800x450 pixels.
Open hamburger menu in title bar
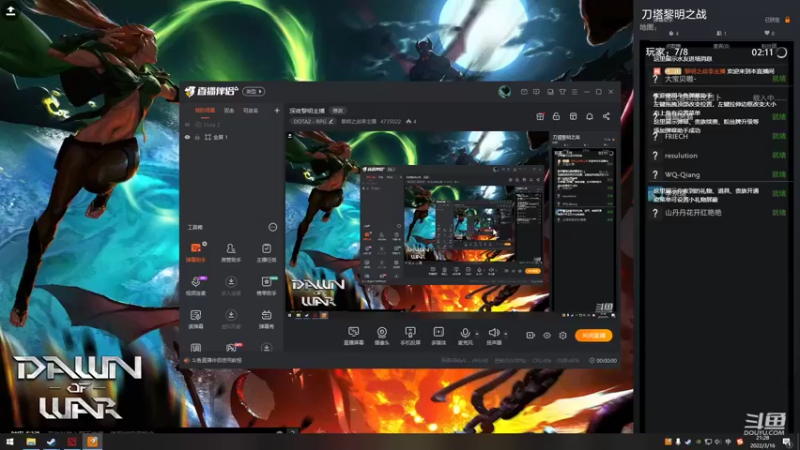pos(574,92)
